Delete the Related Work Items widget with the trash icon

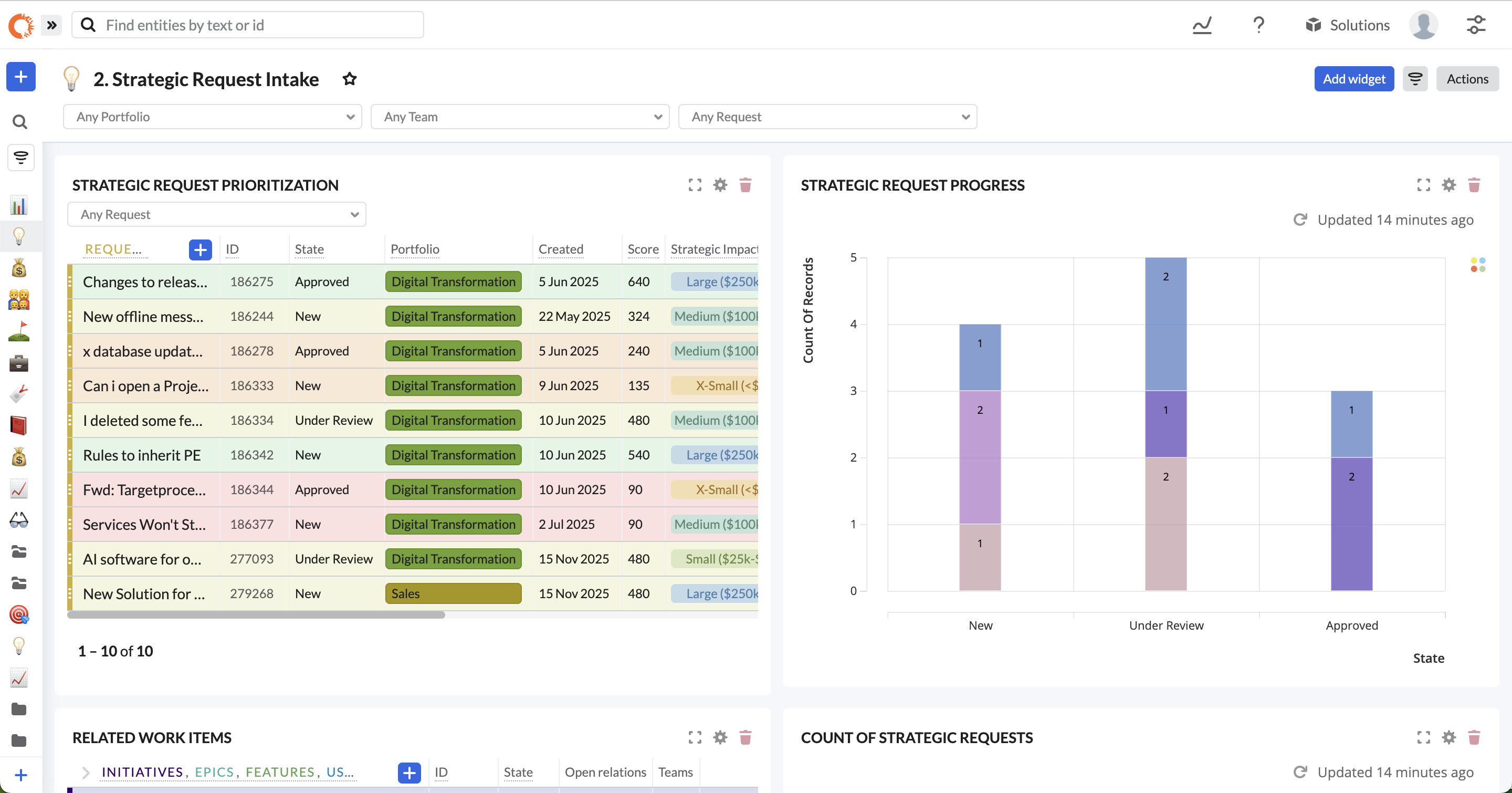[745, 737]
